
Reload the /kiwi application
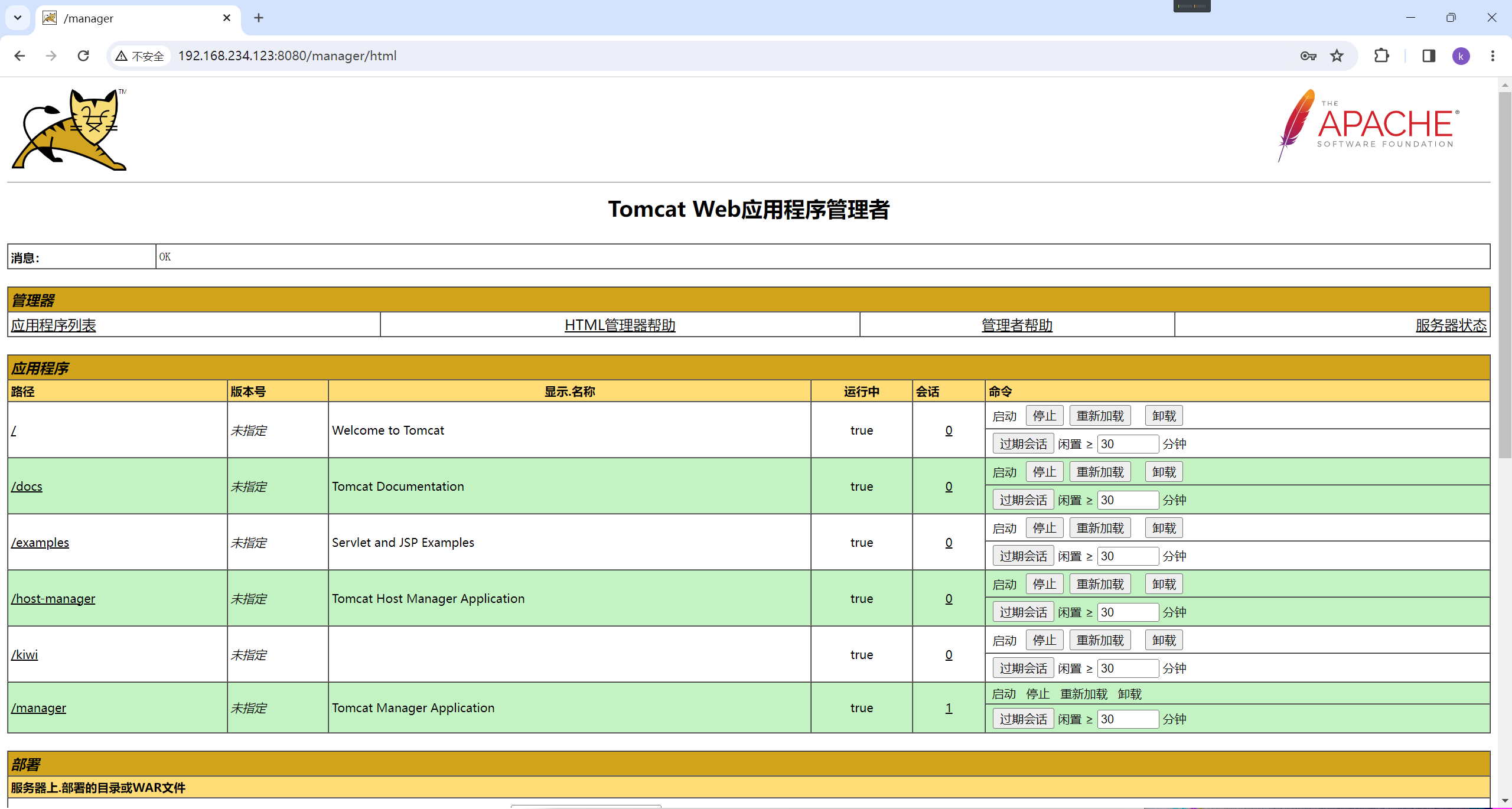pyautogui.click(x=1100, y=640)
